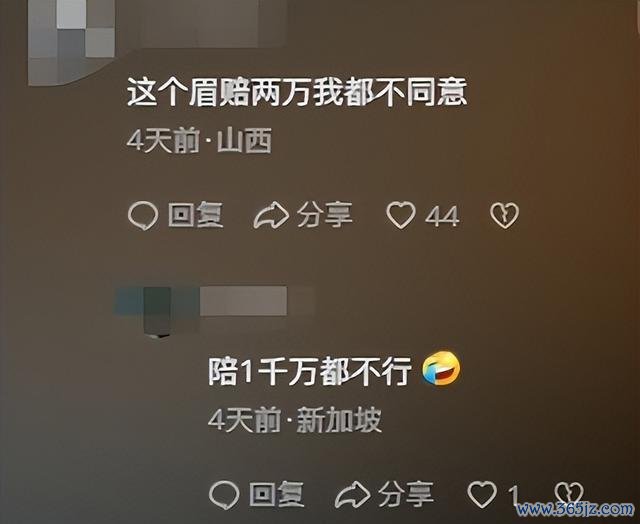640x524 pixels.
Task: Click the laughing crying emoji in reply
Action: 441,368
